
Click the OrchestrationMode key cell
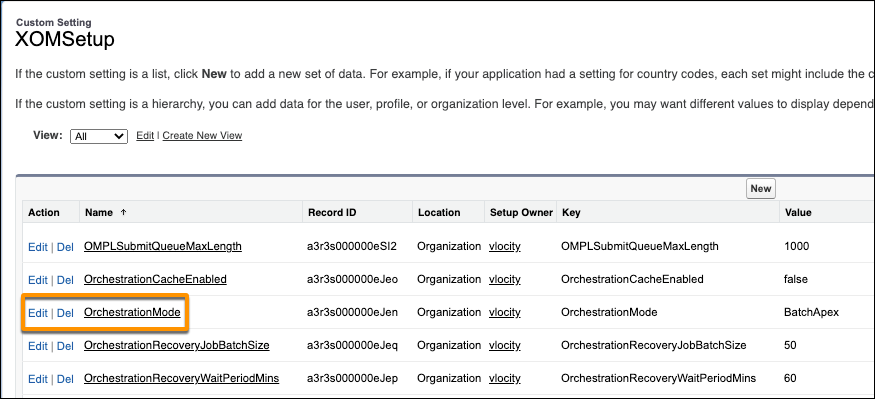pyautogui.click(x=609, y=313)
